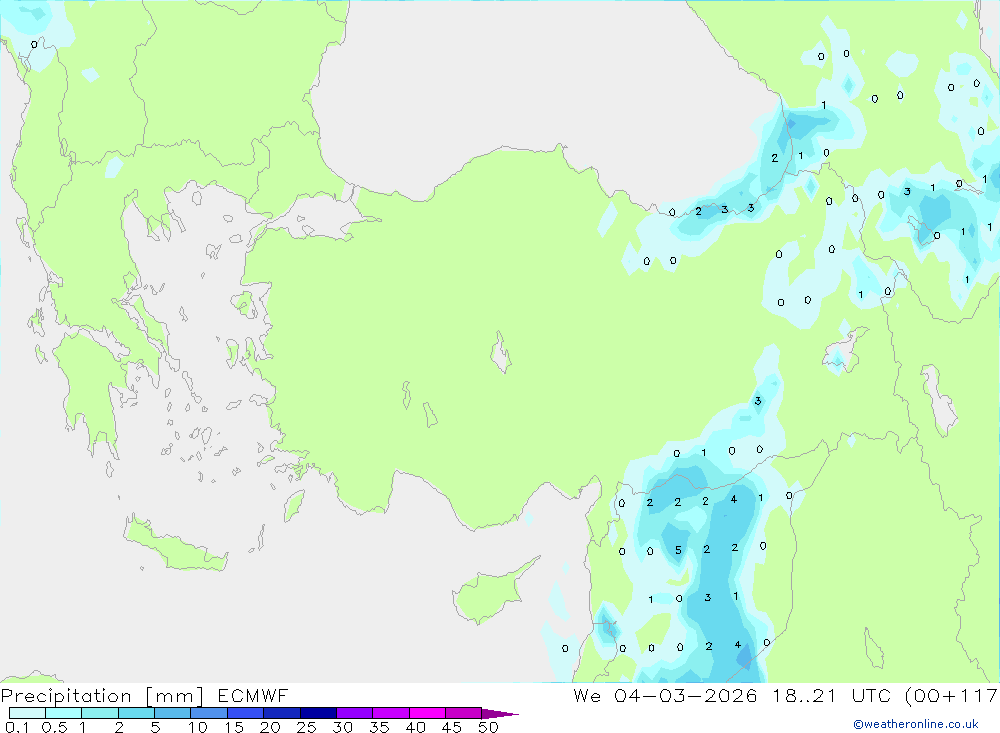The height and width of the screenshot is (733, 1000).
Task: Click the 5 to 10 mm legend swatch
Action: [173, 713]
